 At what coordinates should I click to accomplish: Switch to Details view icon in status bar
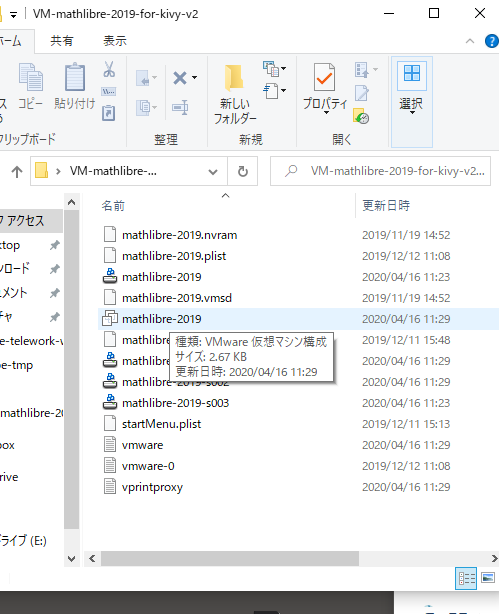pyautogui.click(x=466, y=578)
